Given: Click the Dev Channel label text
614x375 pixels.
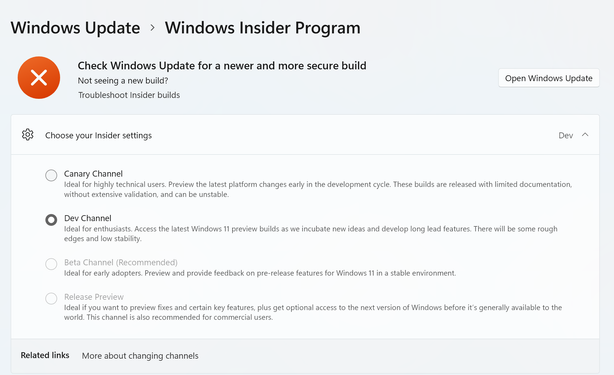Looking at the screenshot, I should tap(88, 218).
